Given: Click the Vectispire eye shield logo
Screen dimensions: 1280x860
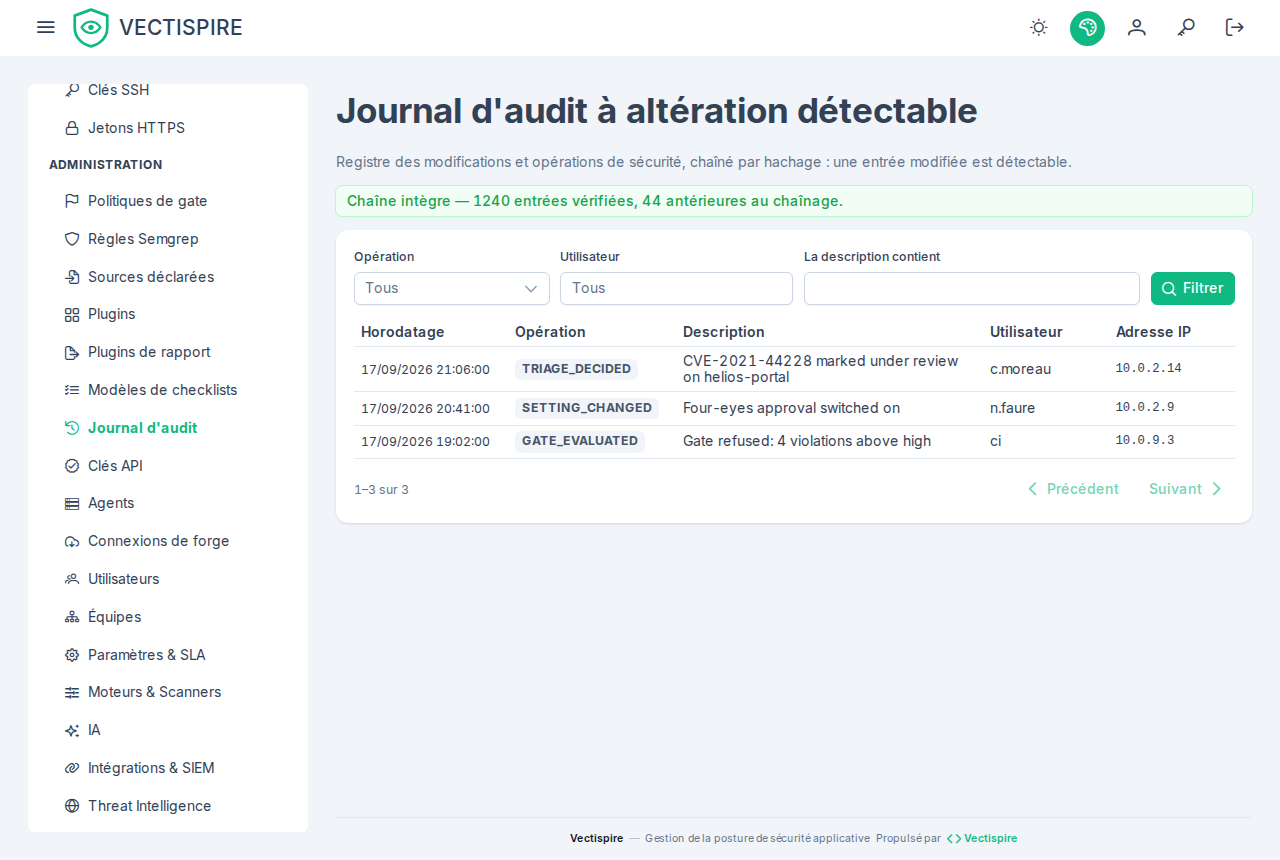Looking at the screenshot, I should pos(91,28).
